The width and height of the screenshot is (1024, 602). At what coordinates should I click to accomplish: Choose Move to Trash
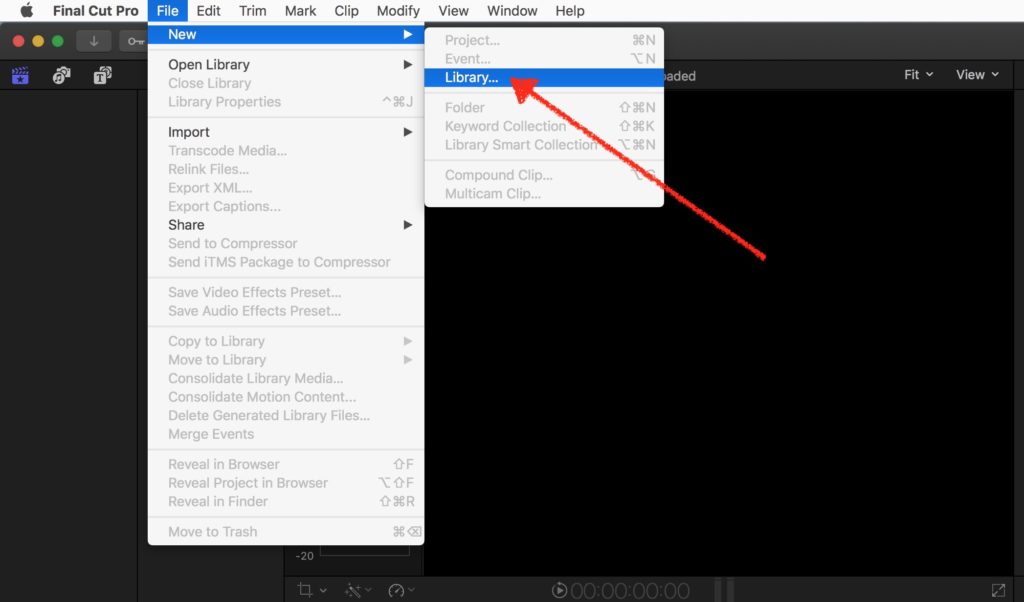286,531
